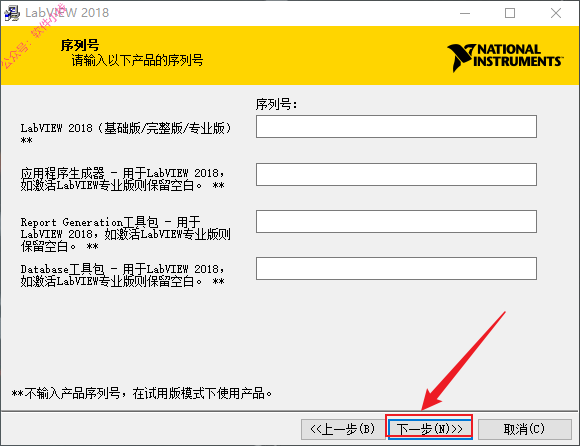Activate the Report Generation工具包 serial number field
Viewport: 580px width, 446px height.
point(396,222)
